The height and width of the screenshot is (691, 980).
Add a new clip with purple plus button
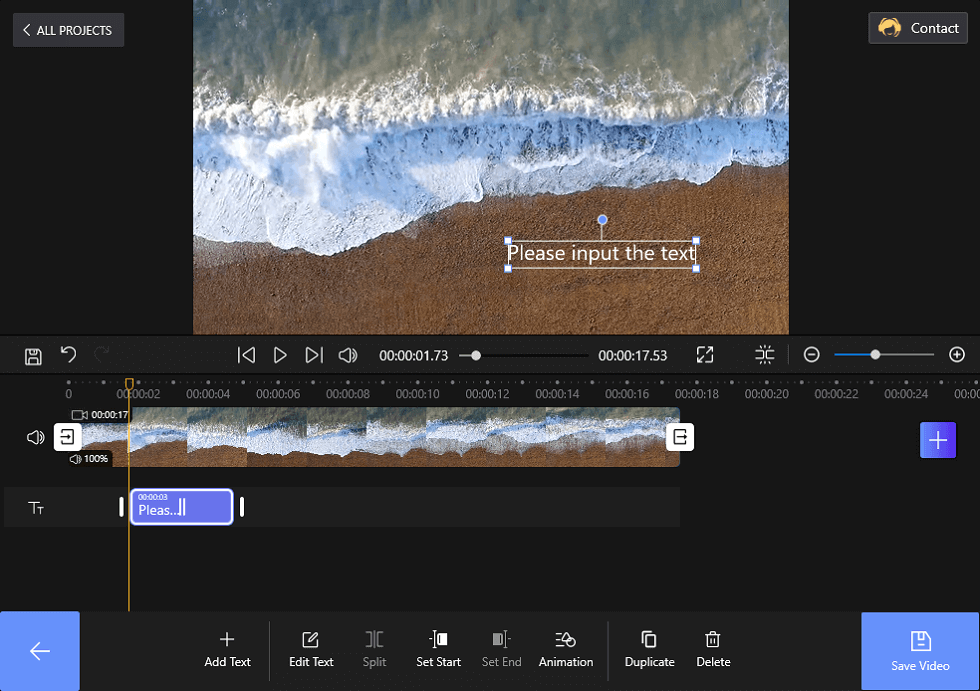[937, 440]
